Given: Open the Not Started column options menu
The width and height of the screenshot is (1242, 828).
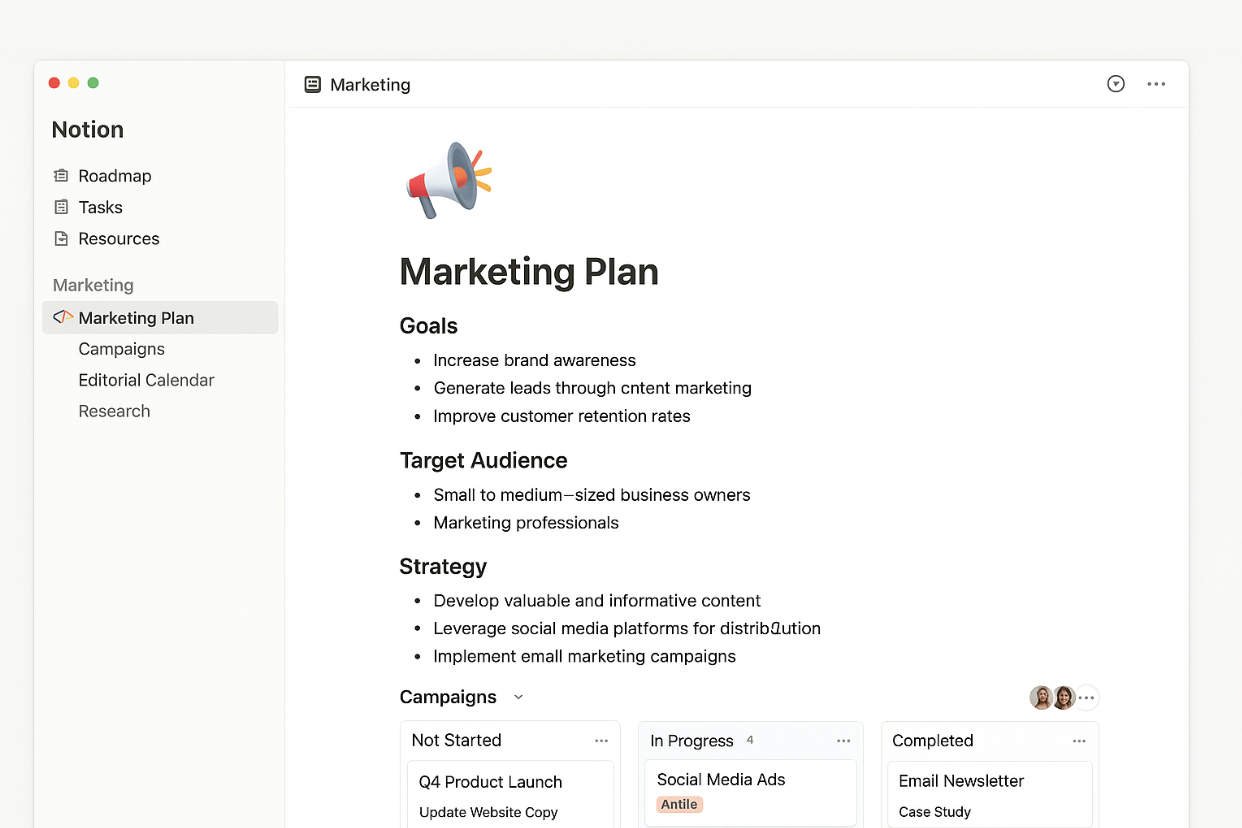Looking at the screenshot, I should [601, 741].
